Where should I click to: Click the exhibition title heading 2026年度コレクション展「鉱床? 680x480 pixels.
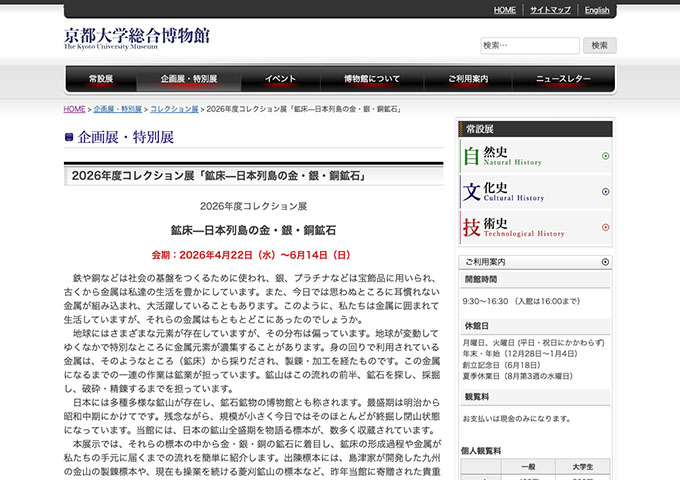(x=219, y=176)
